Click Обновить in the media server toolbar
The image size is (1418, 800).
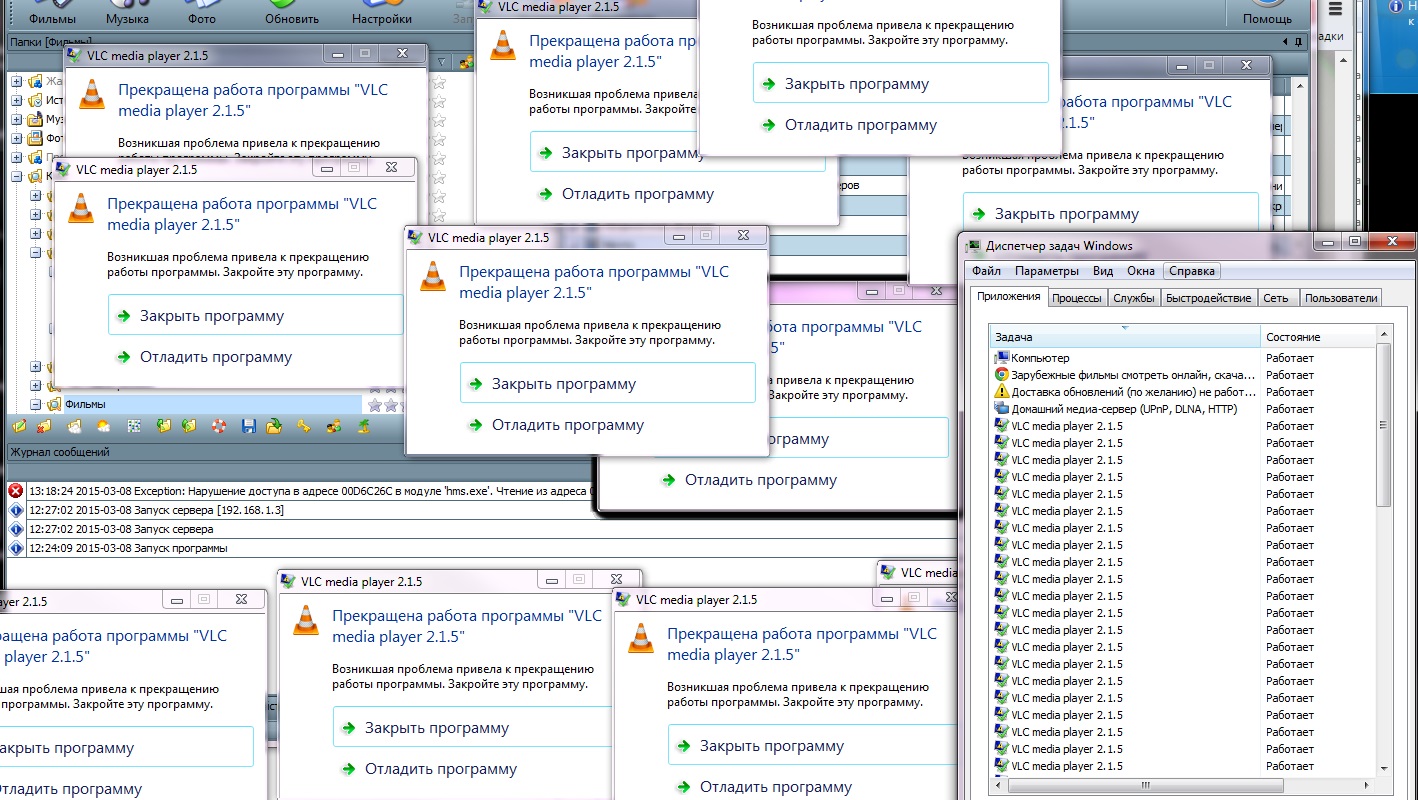(292, 18)
